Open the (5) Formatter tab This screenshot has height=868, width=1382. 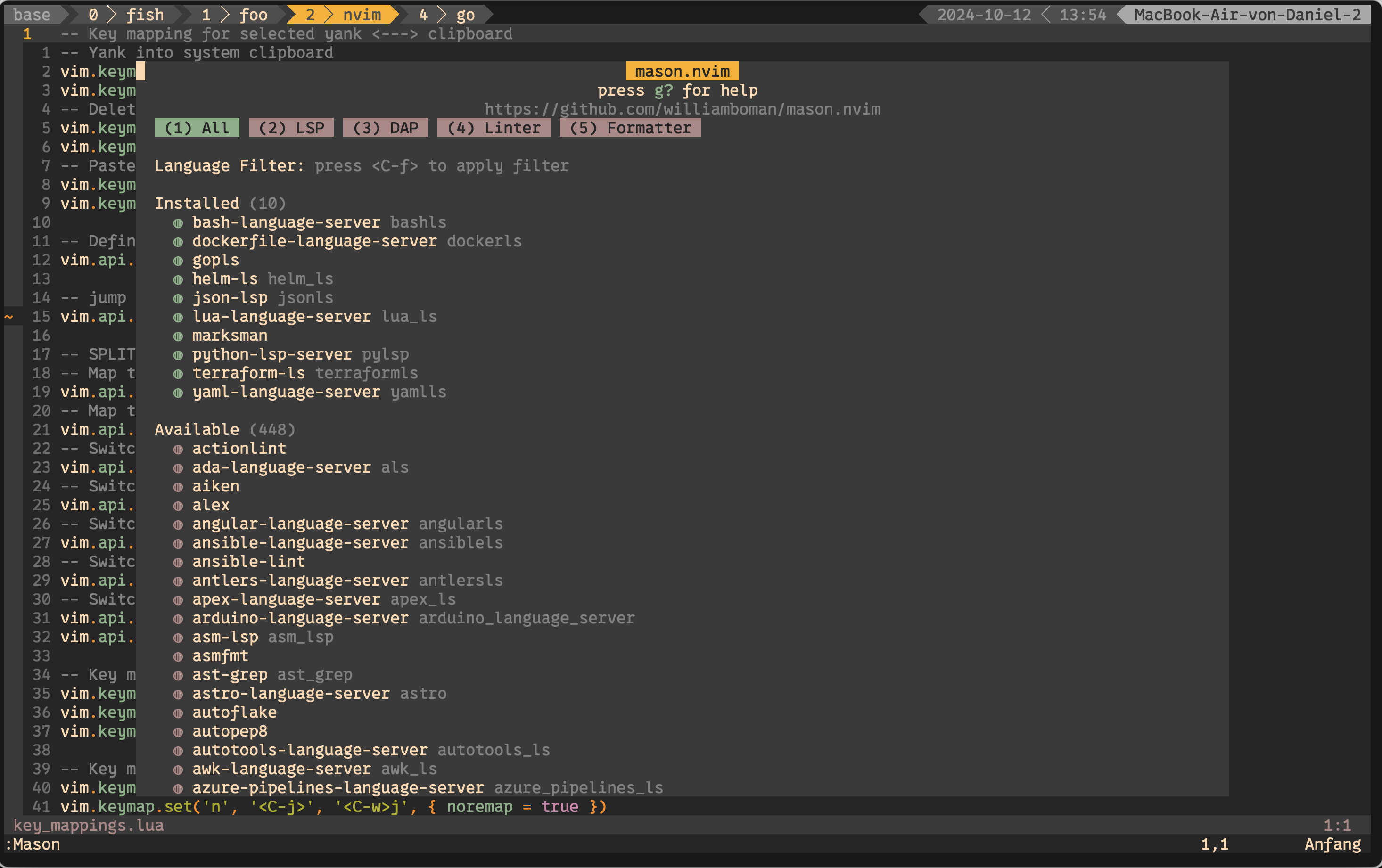[630, 128]
